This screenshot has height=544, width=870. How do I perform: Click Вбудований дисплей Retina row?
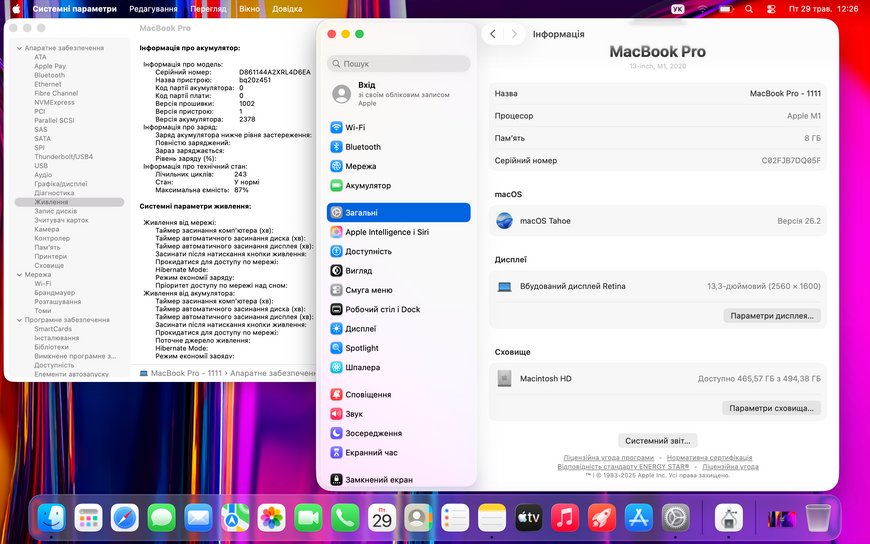click(657, 286)
